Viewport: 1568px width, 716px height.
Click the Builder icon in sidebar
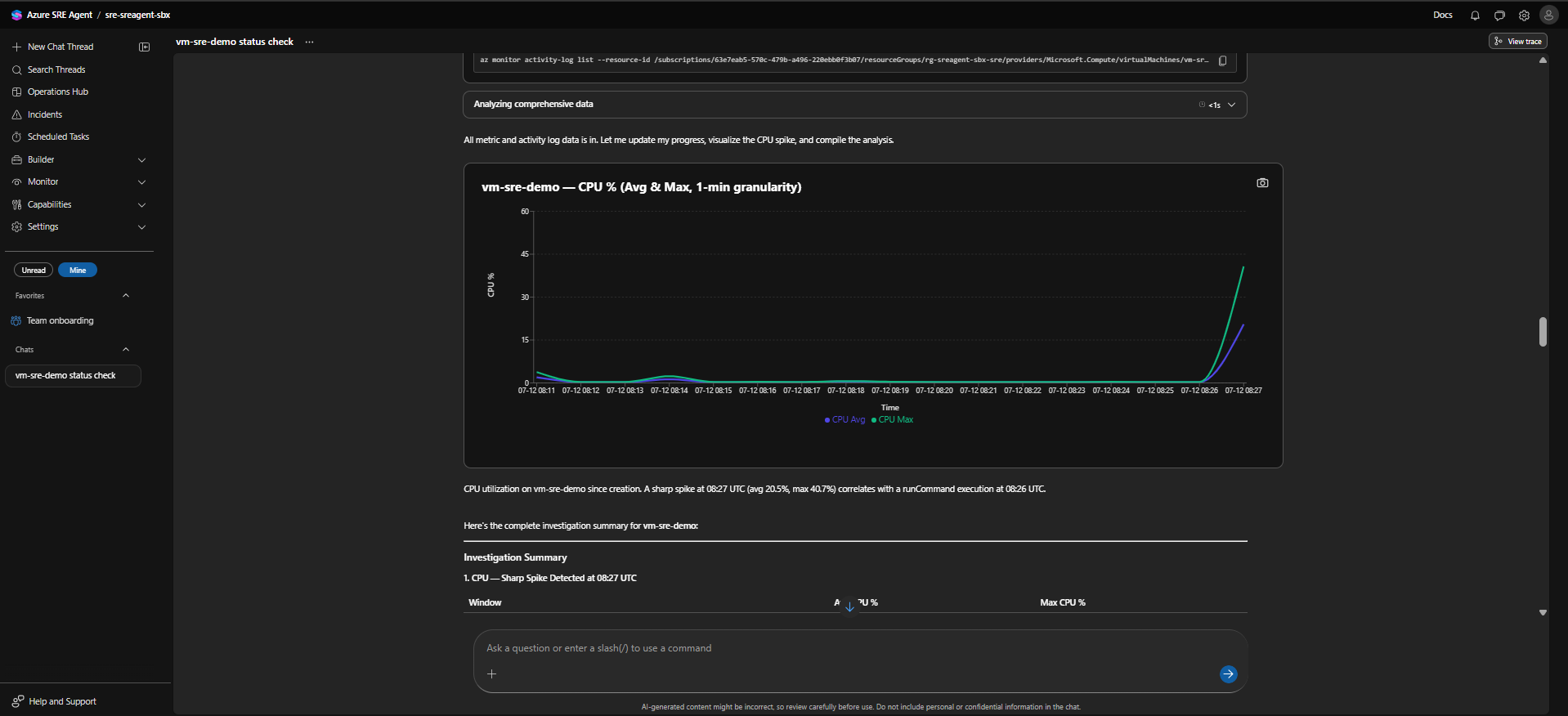pos(16,159)
